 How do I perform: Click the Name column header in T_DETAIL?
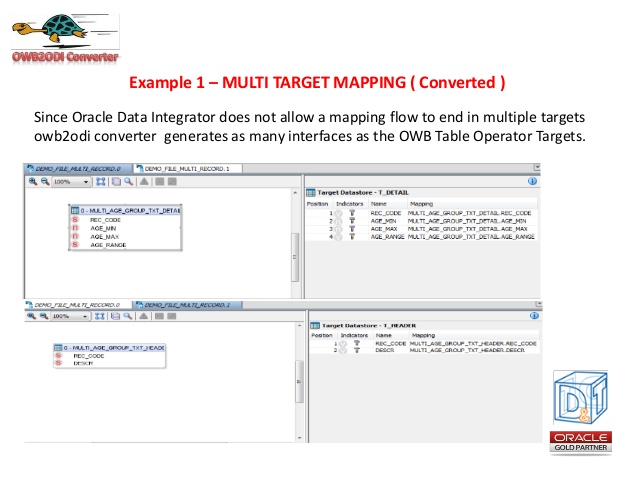[x=378, y=203]
